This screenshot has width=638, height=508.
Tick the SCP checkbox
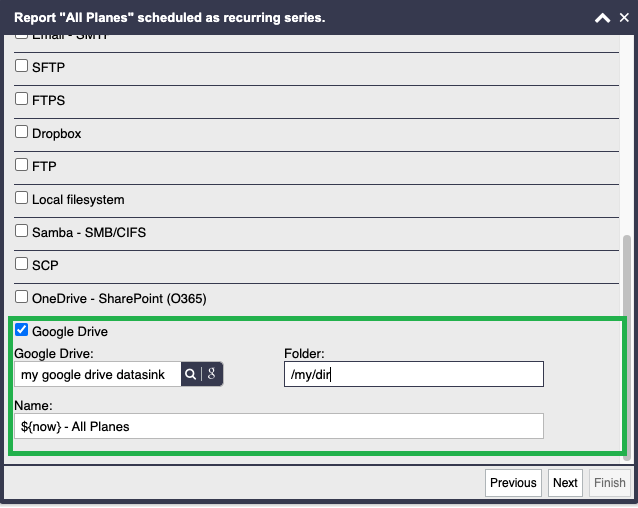[x=21, y=264]
